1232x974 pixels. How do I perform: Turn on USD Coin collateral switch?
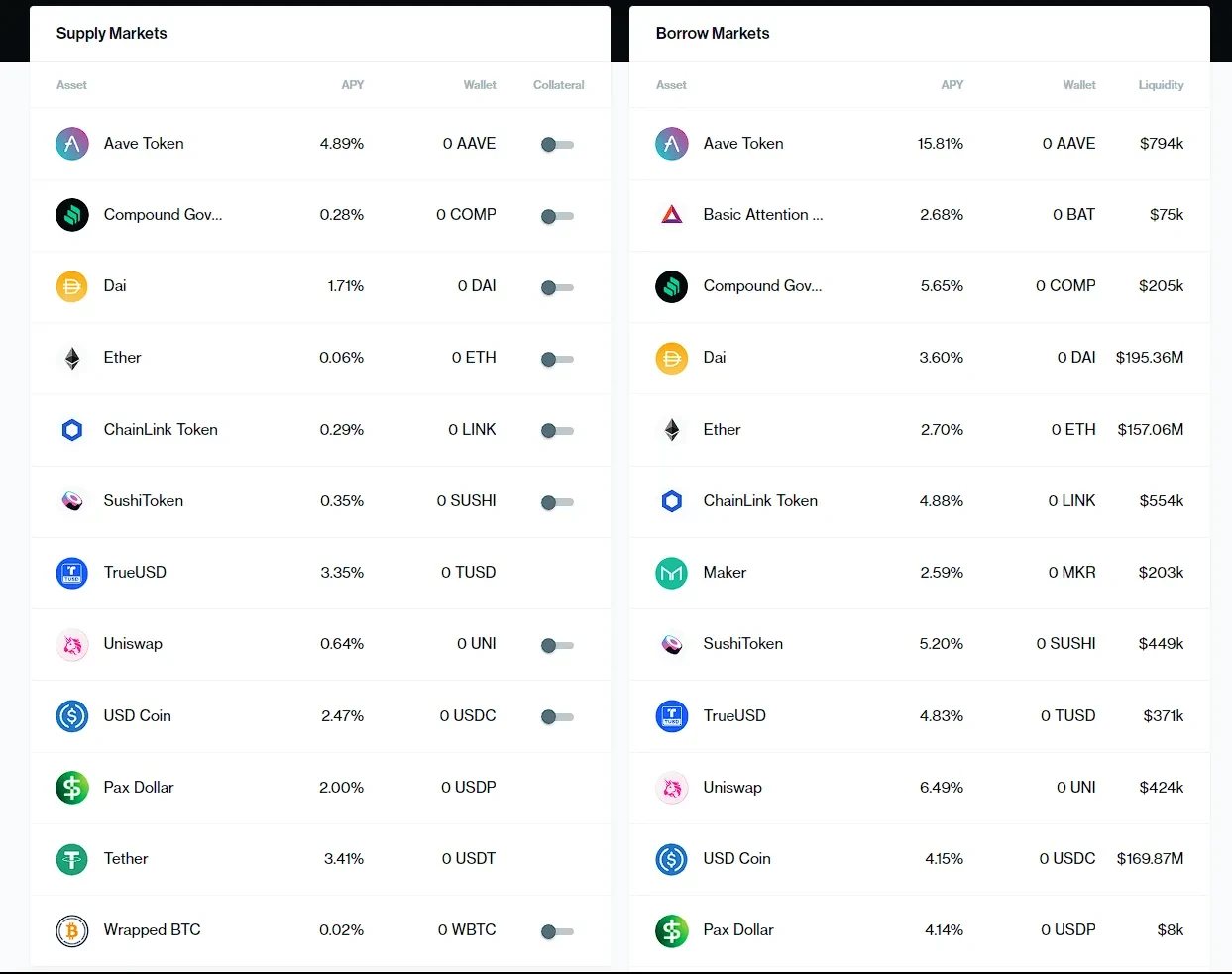point(557,716)
